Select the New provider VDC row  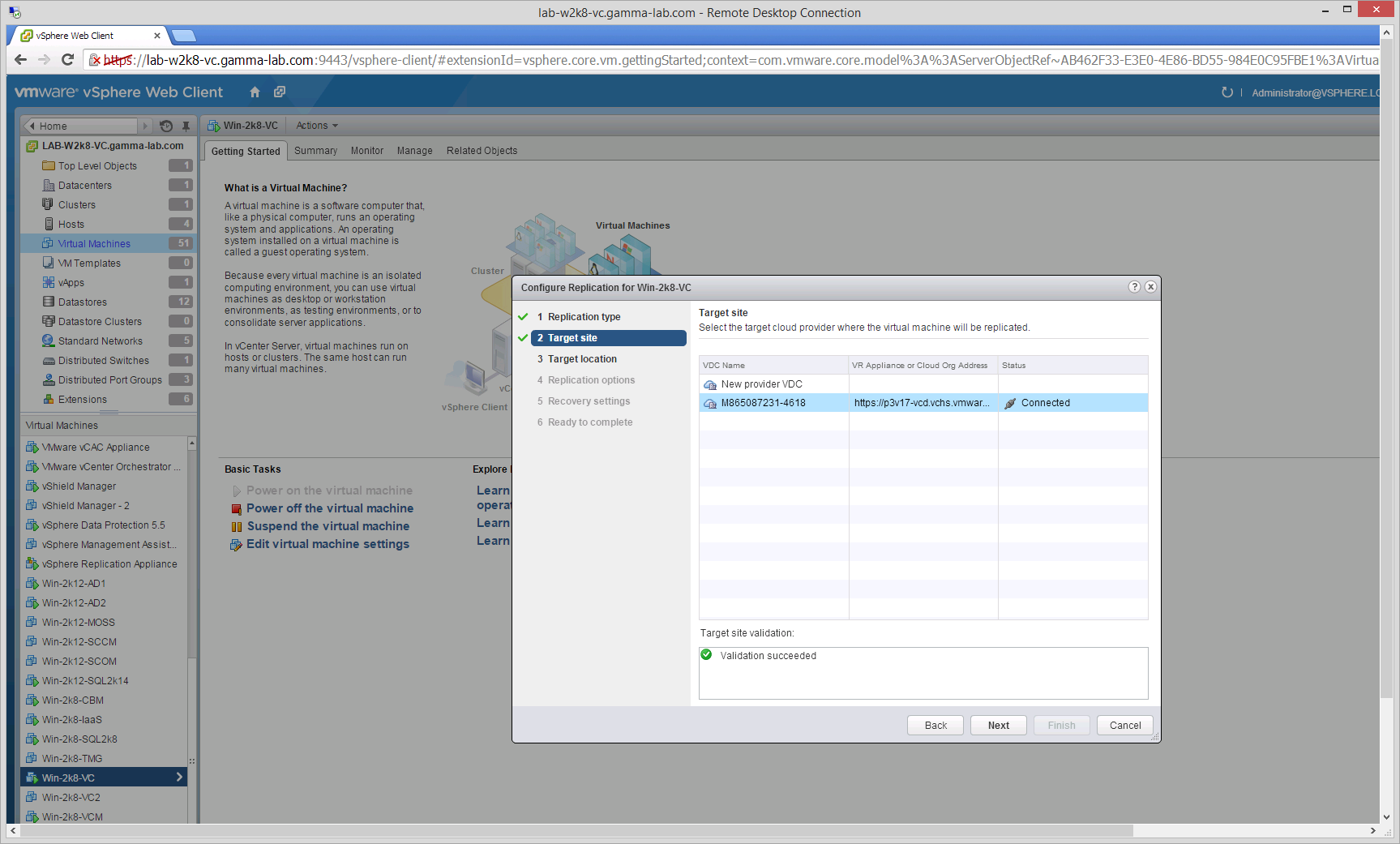tap(761, 384)
